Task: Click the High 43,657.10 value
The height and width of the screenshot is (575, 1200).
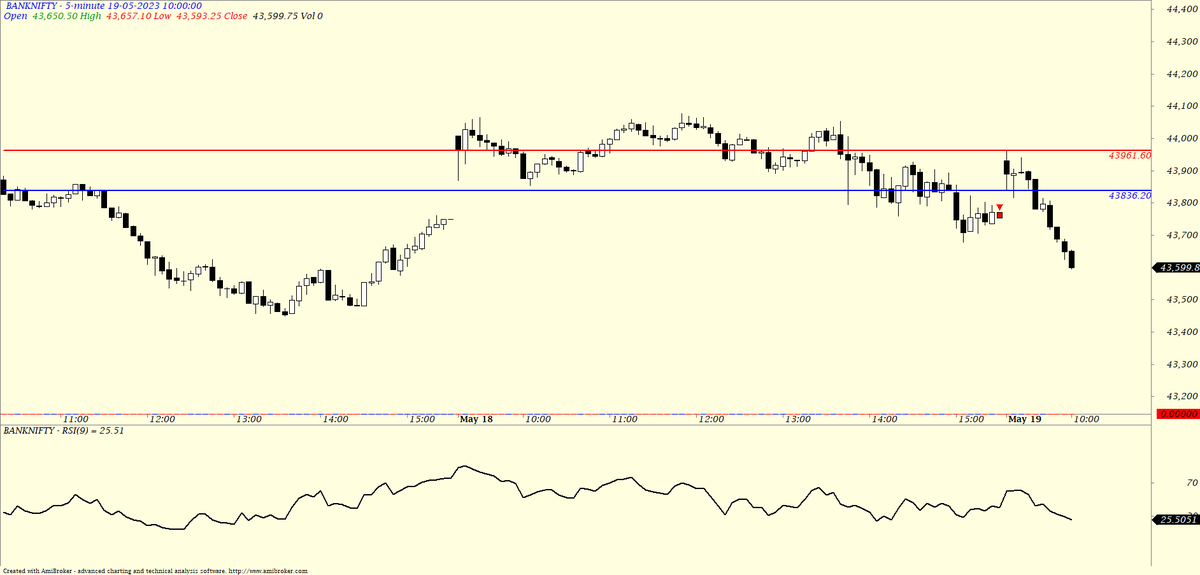Action: tap(114, 17)
